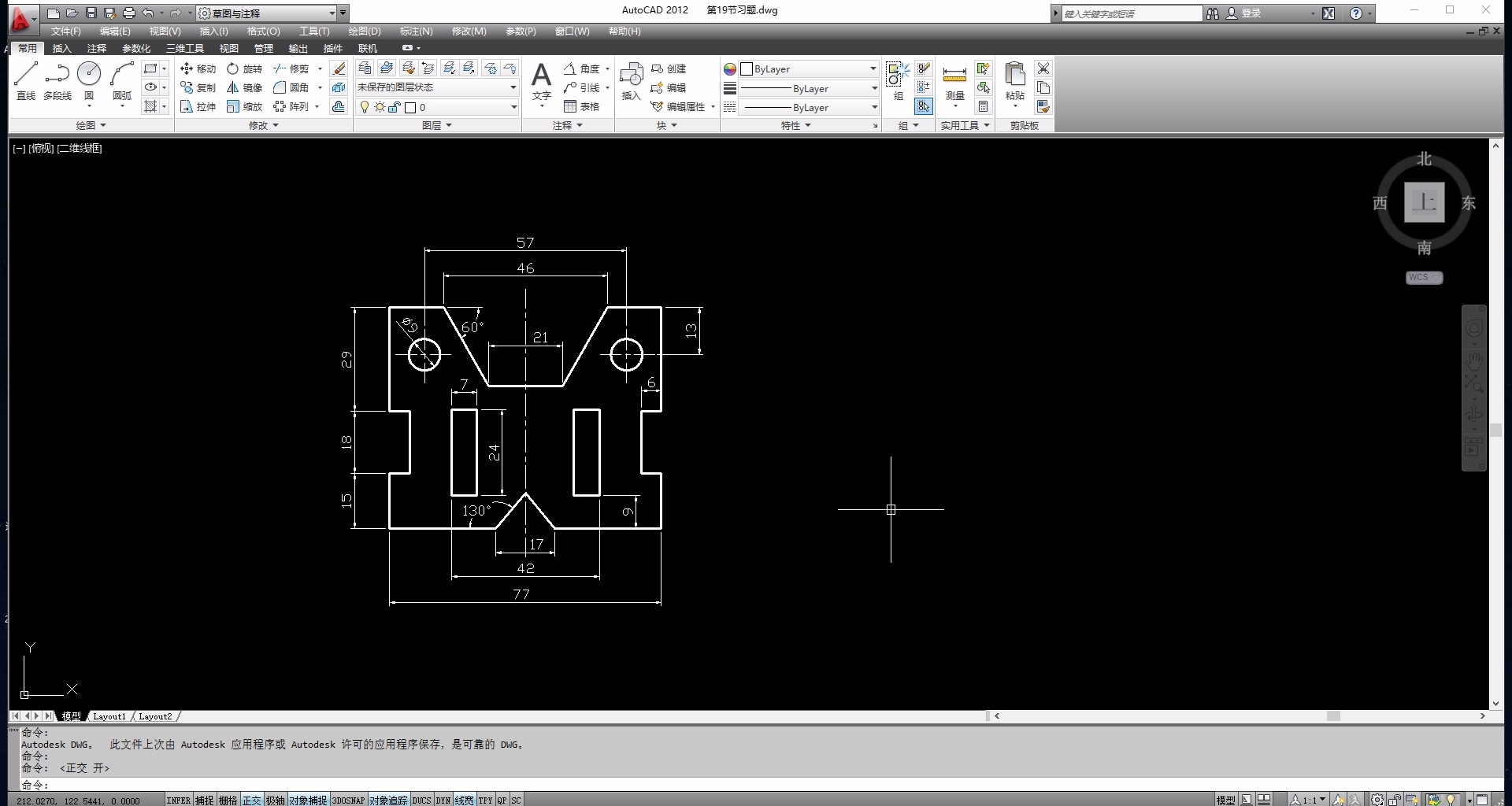
Task: Activate the Move (移动) tool
Action: coord(198,68)
